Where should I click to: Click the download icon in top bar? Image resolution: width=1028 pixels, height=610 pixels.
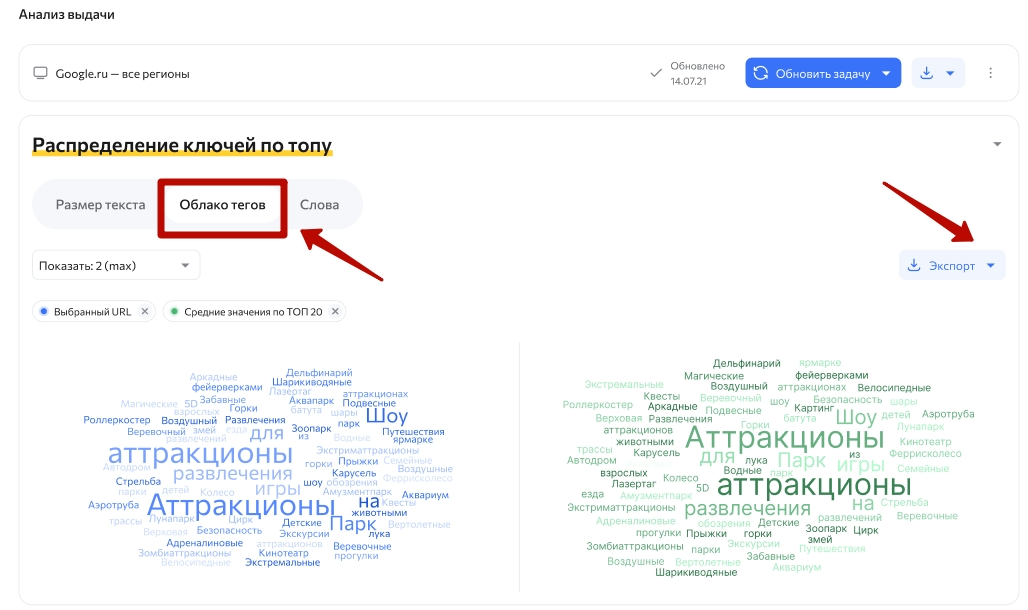(926, 73)
